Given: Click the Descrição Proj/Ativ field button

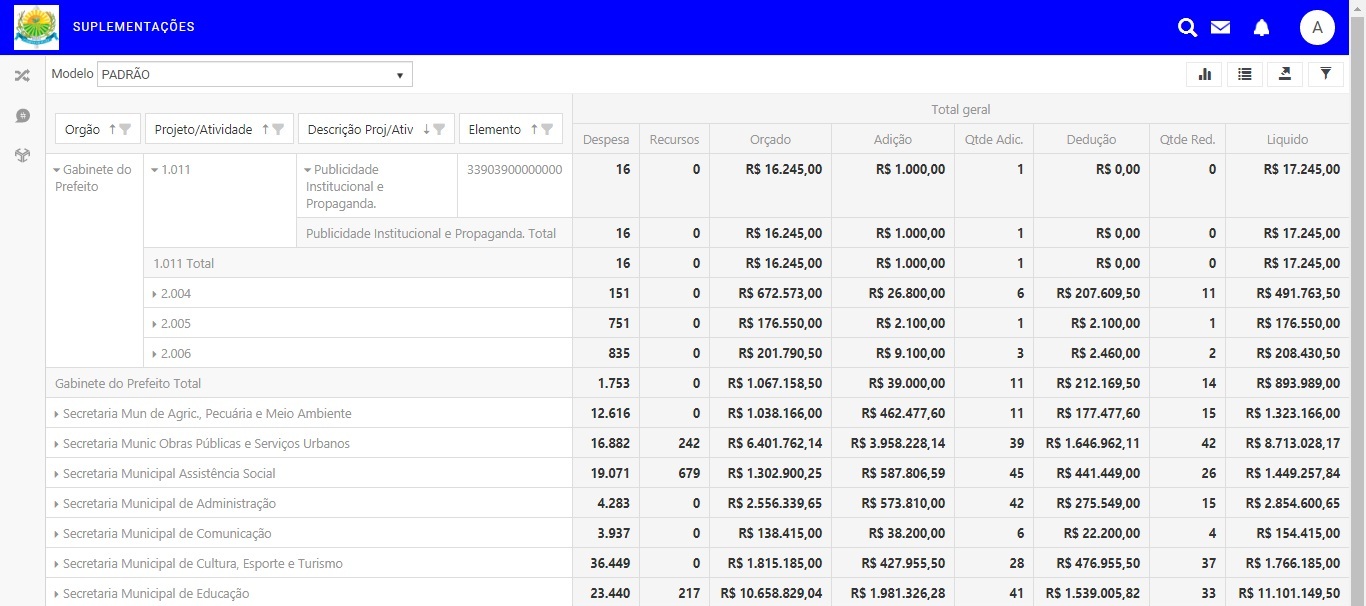Looking at the screenshot, I should (x=362, y=129).
